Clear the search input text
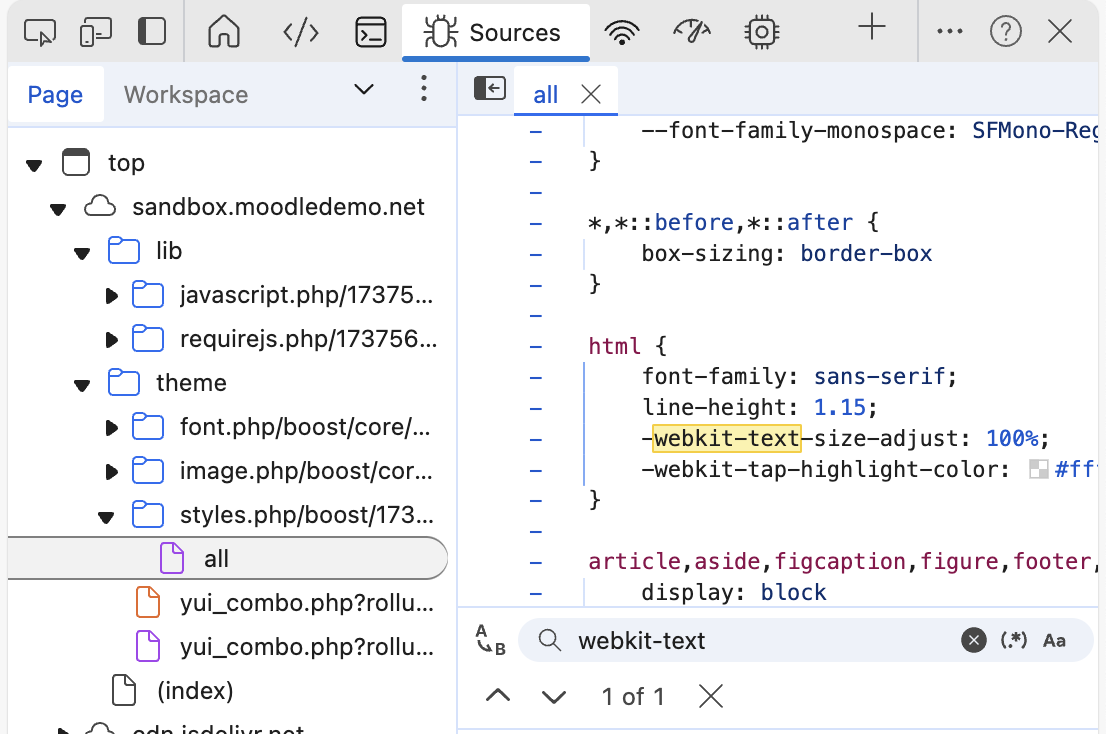Viewport: 1106px width, 734px height. click(x=973, y=640)
